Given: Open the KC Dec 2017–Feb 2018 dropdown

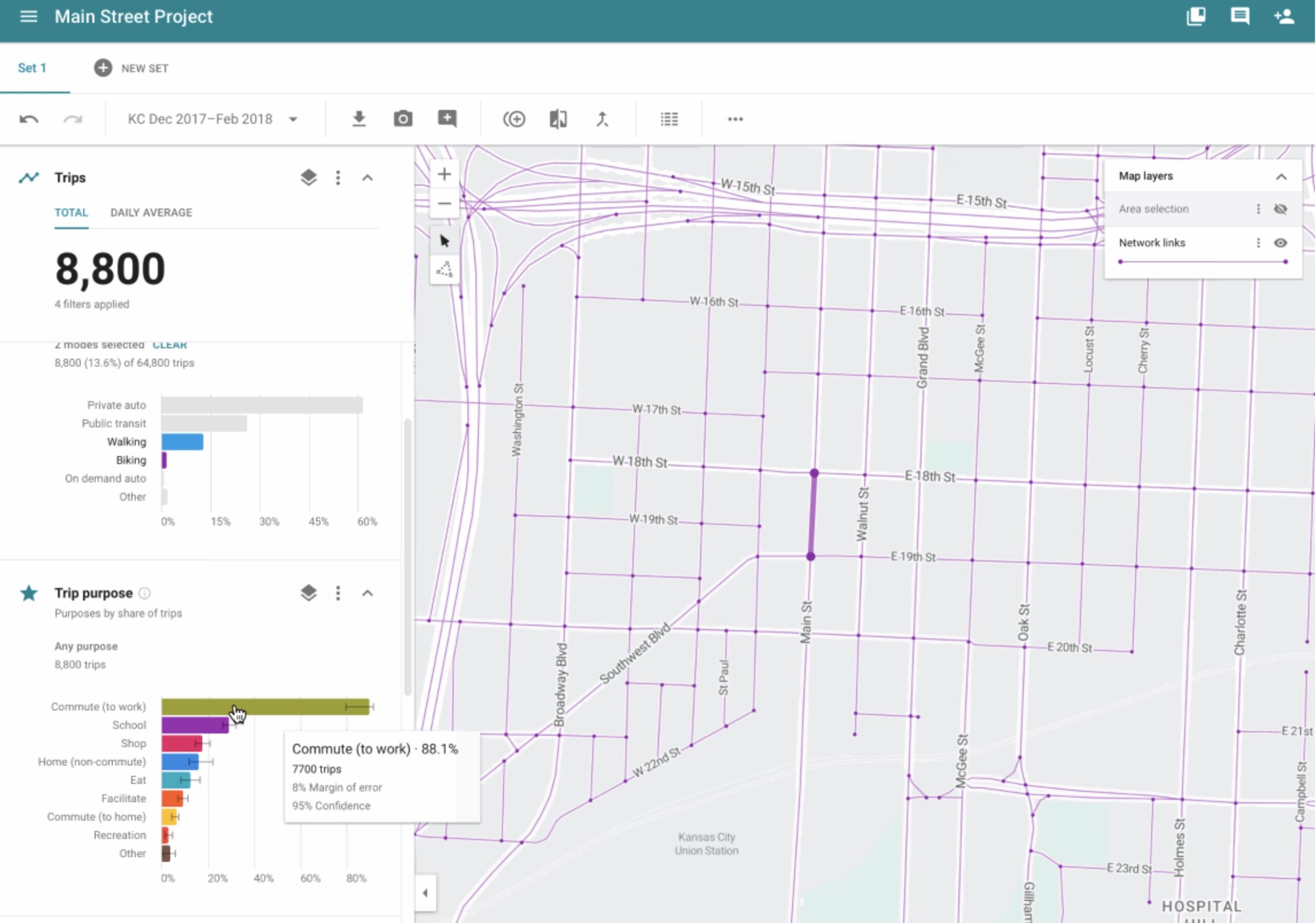Looking at the screenshot, I should coord(213,119).
